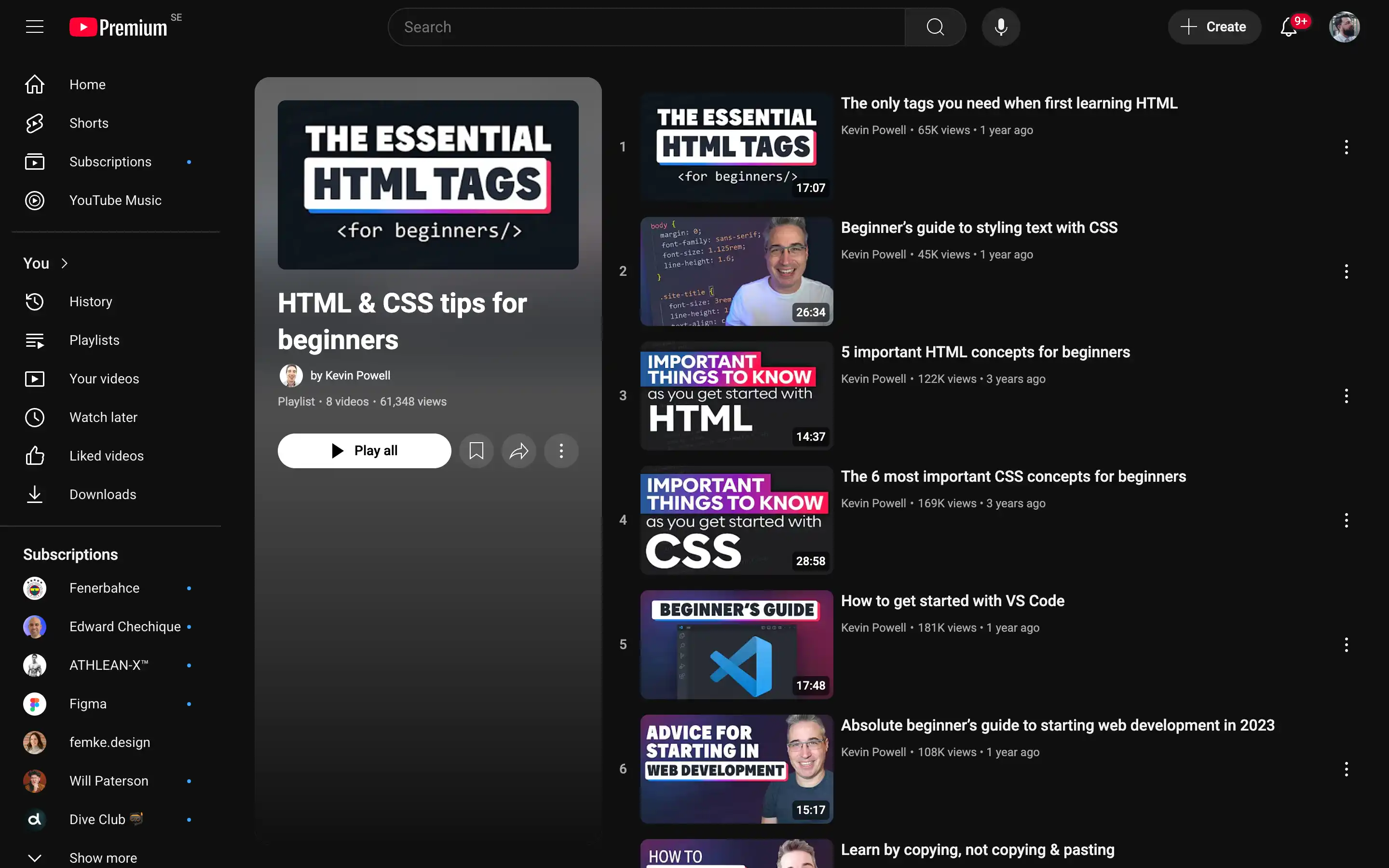This screenshot has width=1389, height=868.
Task: Open Kevin Powell channel avatar
Action: pyautogui.click(x=291, y=376)
